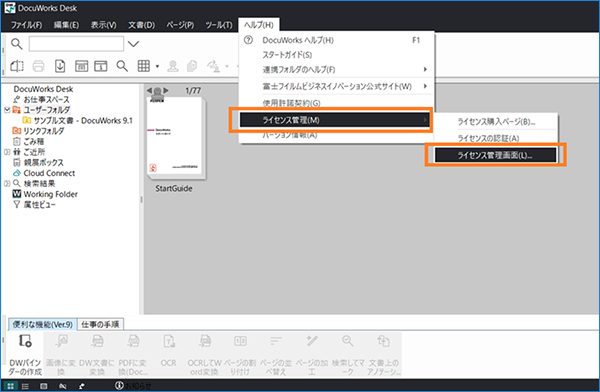Select スタートガイド(S) menu entry
This screenshot has width=600, height=392.
click(337, 55)
